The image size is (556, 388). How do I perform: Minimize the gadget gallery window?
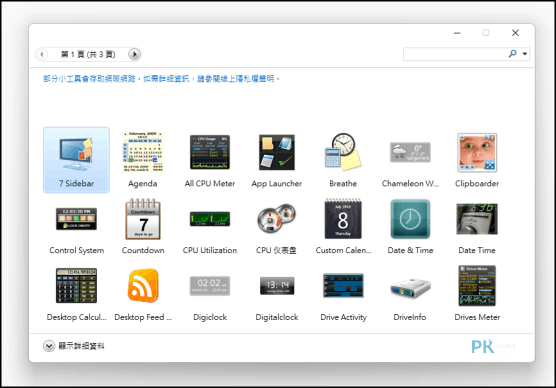tap(457, 33)
